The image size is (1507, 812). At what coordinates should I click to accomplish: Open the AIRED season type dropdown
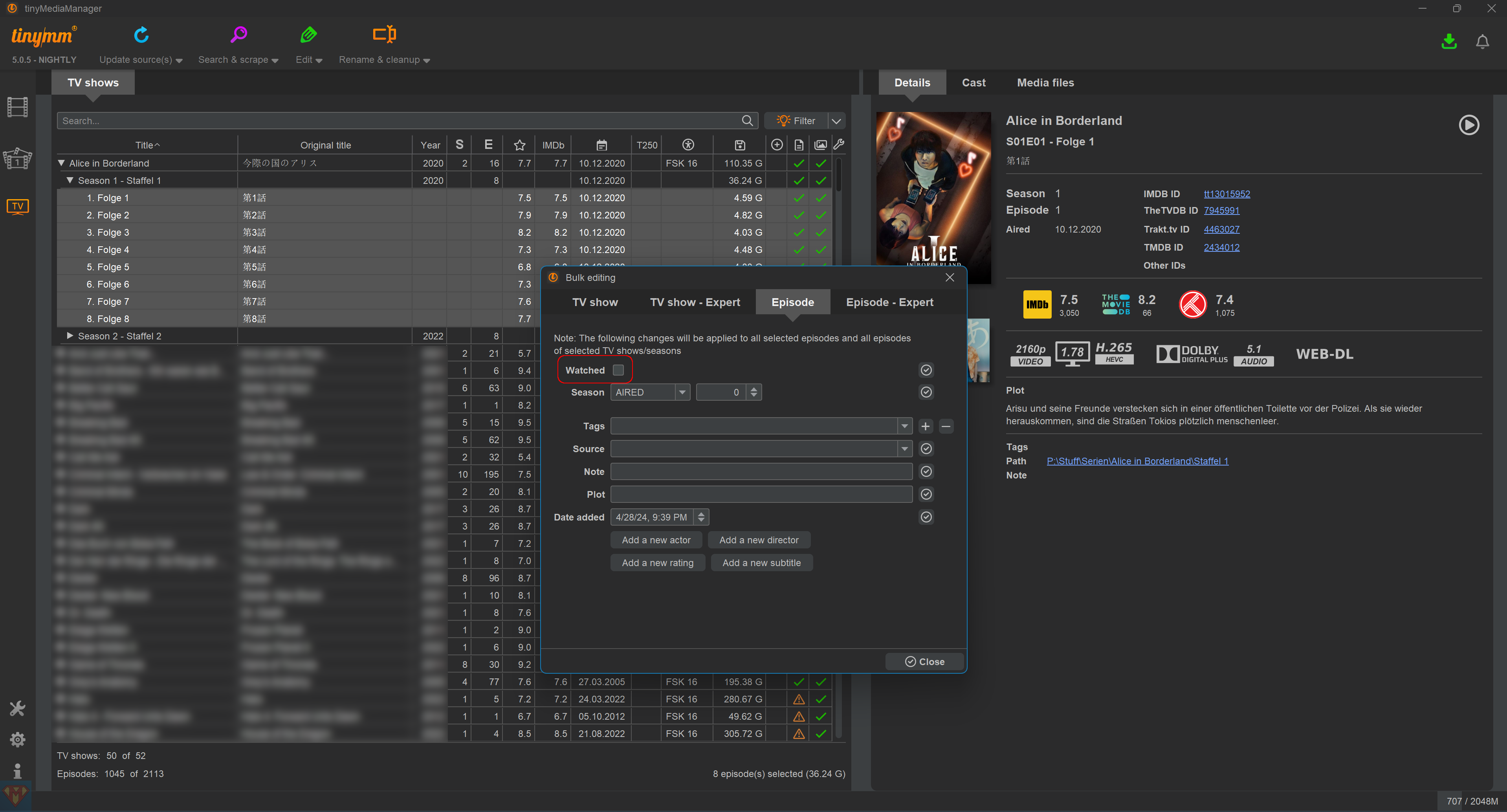click(x=682, y=392)
